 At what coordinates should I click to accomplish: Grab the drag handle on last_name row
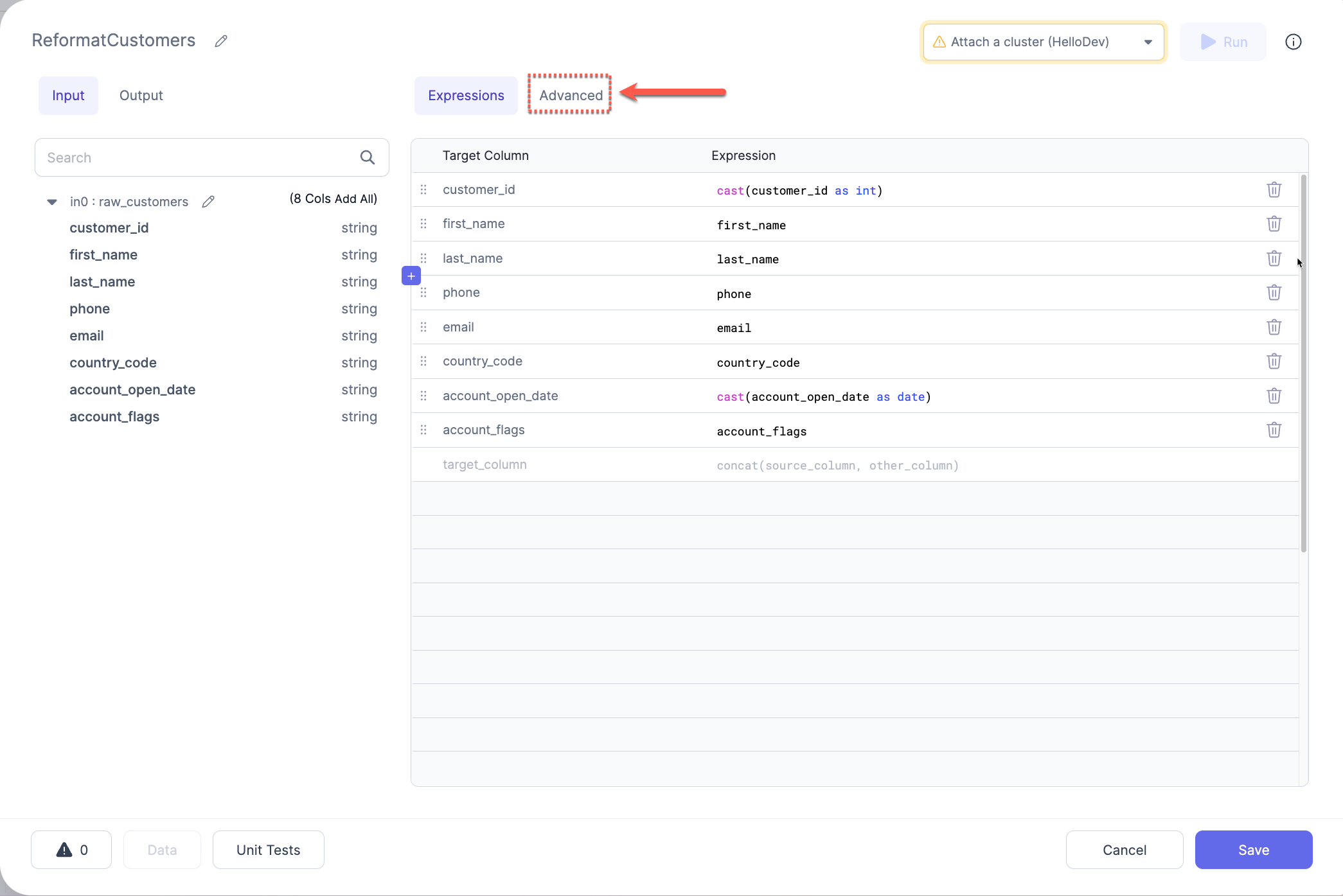[x=423, y=258]
